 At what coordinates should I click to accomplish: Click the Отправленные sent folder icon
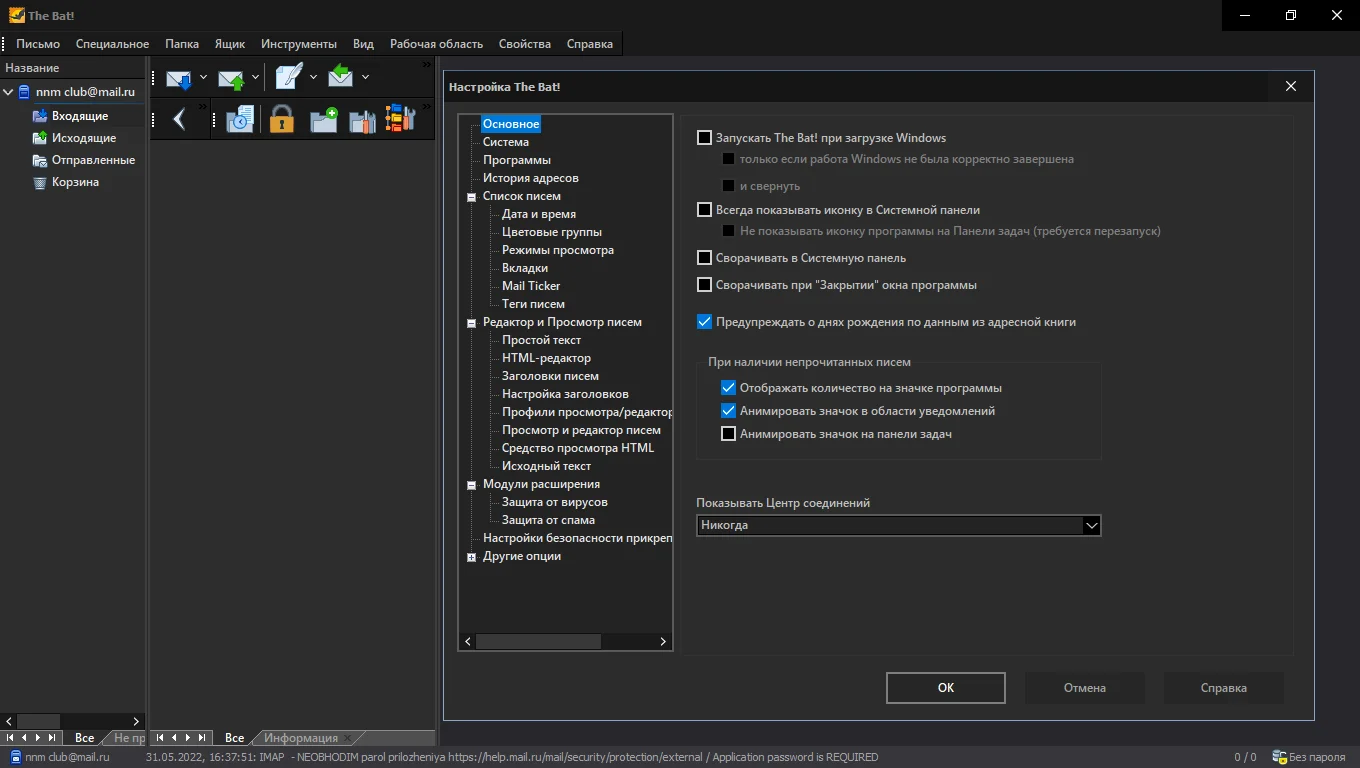click(x=40, y=160)
